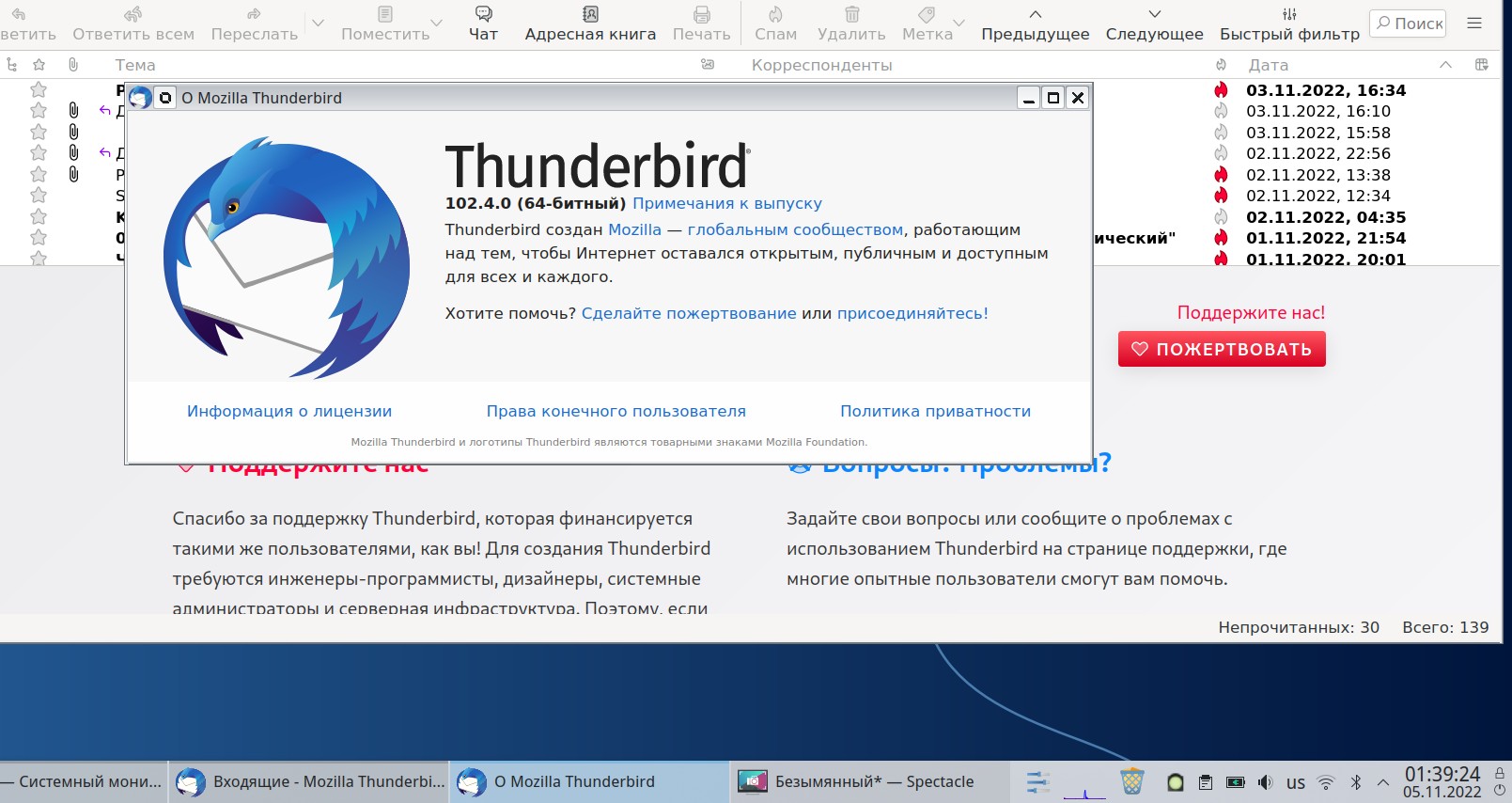Click the присоединяйтесь! link
Image resolution: width=1512 pixels, height=803 pixels.
click(912, 314)
